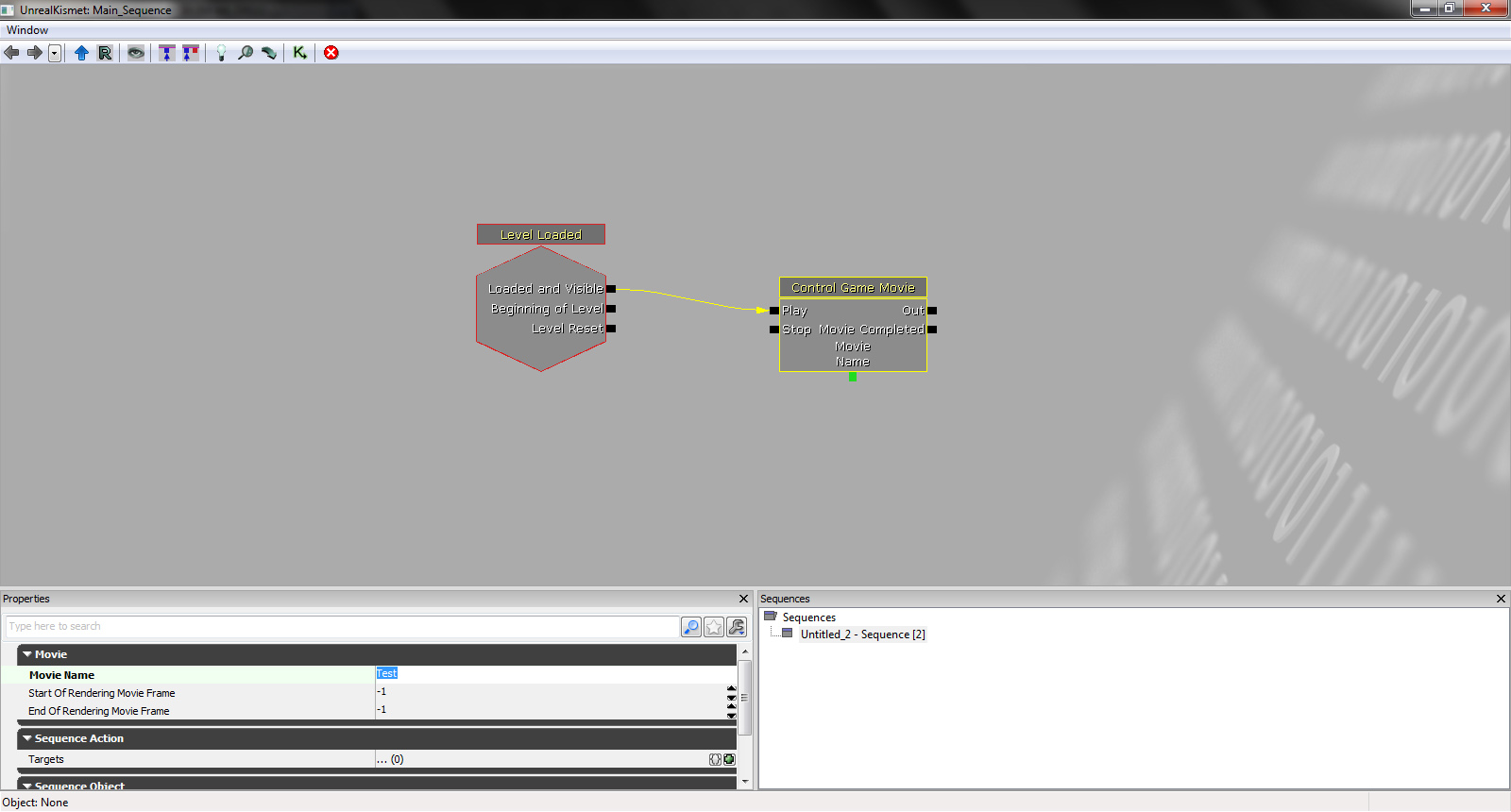Toggle hide connectors with the eye icon
The image size is (1511, 812).
click(x=136, y=53)
